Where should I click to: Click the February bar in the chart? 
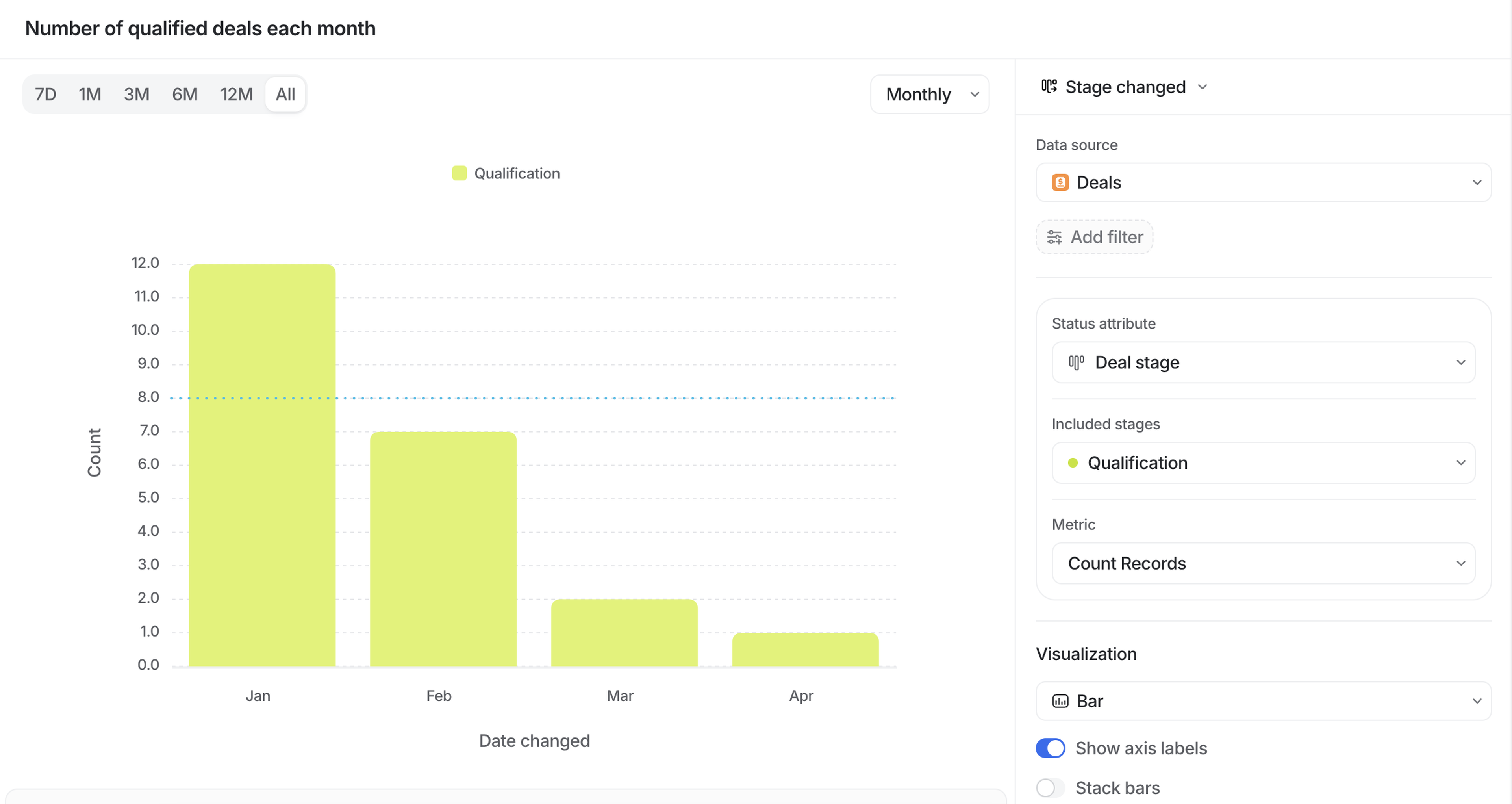pyautogui.click(x=443, y=549)
